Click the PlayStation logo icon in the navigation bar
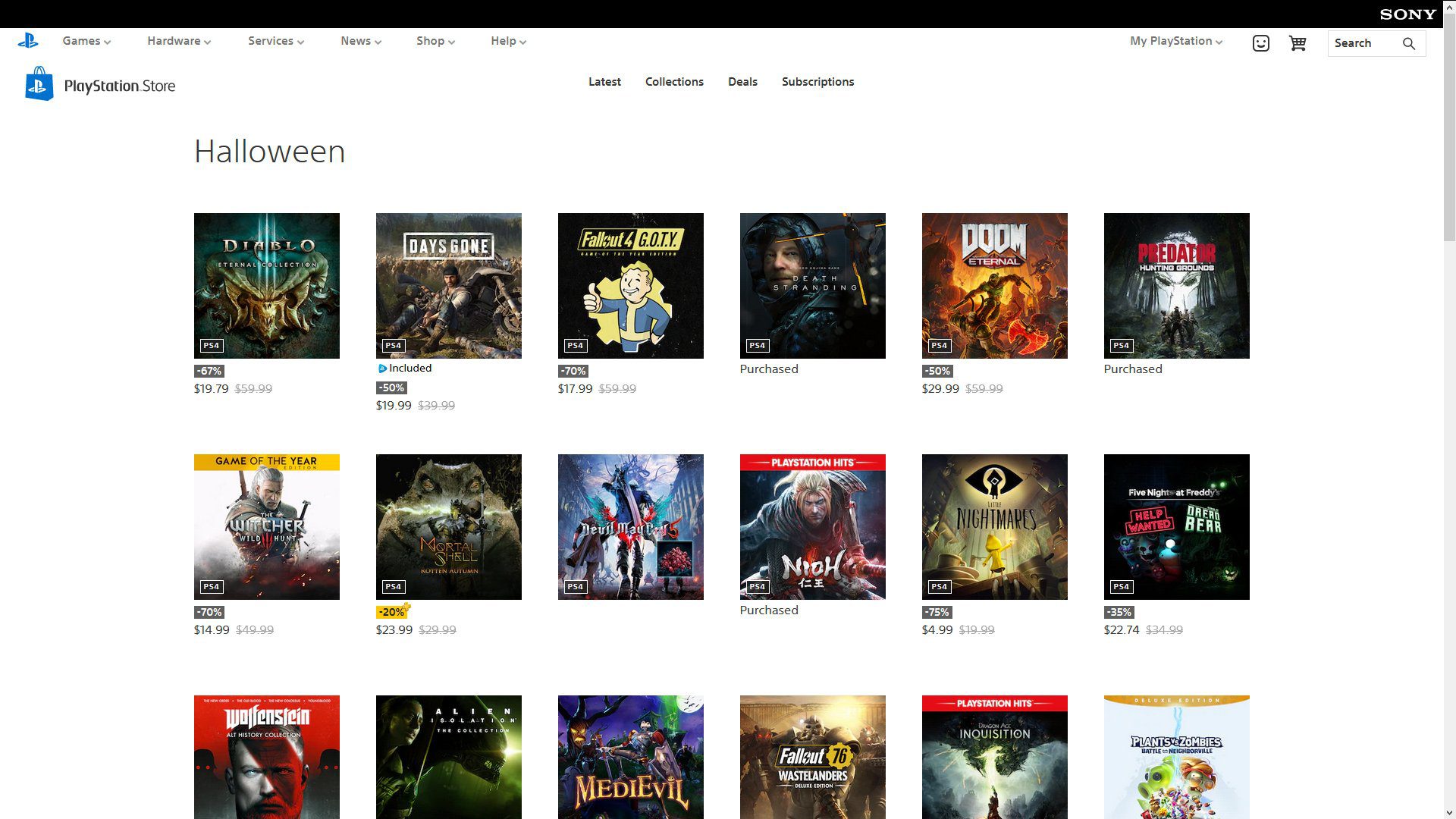1456x819 pixels. tap(28, 41)
